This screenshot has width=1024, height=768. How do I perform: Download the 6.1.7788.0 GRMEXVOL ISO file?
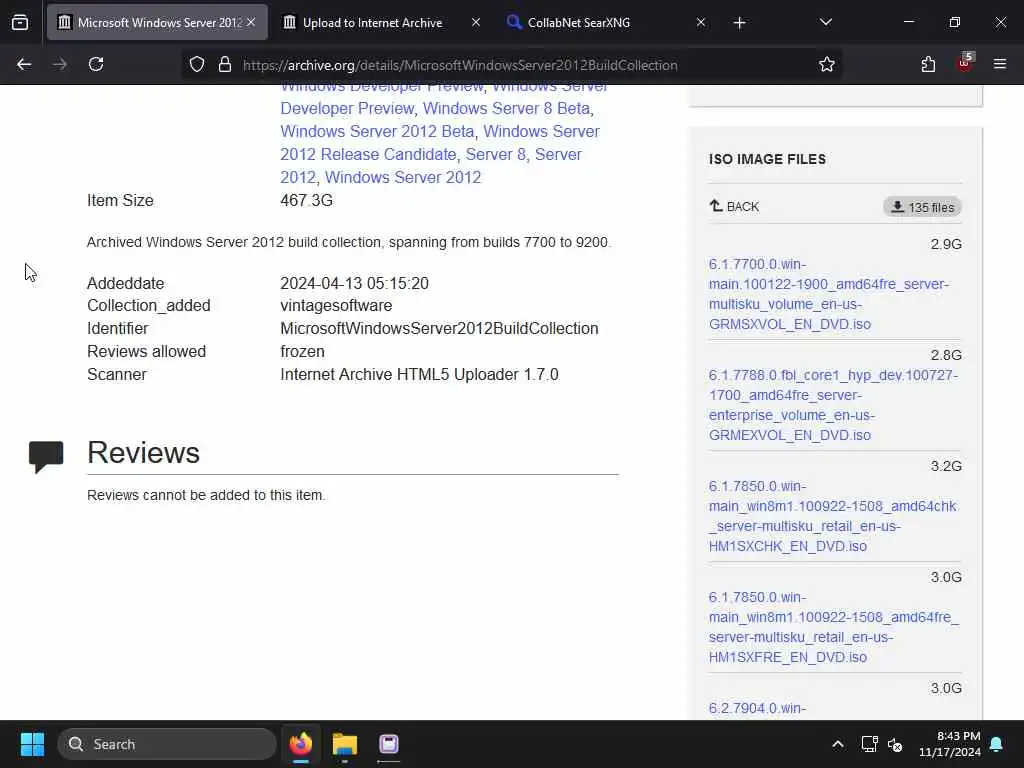[x=833, y=405]
